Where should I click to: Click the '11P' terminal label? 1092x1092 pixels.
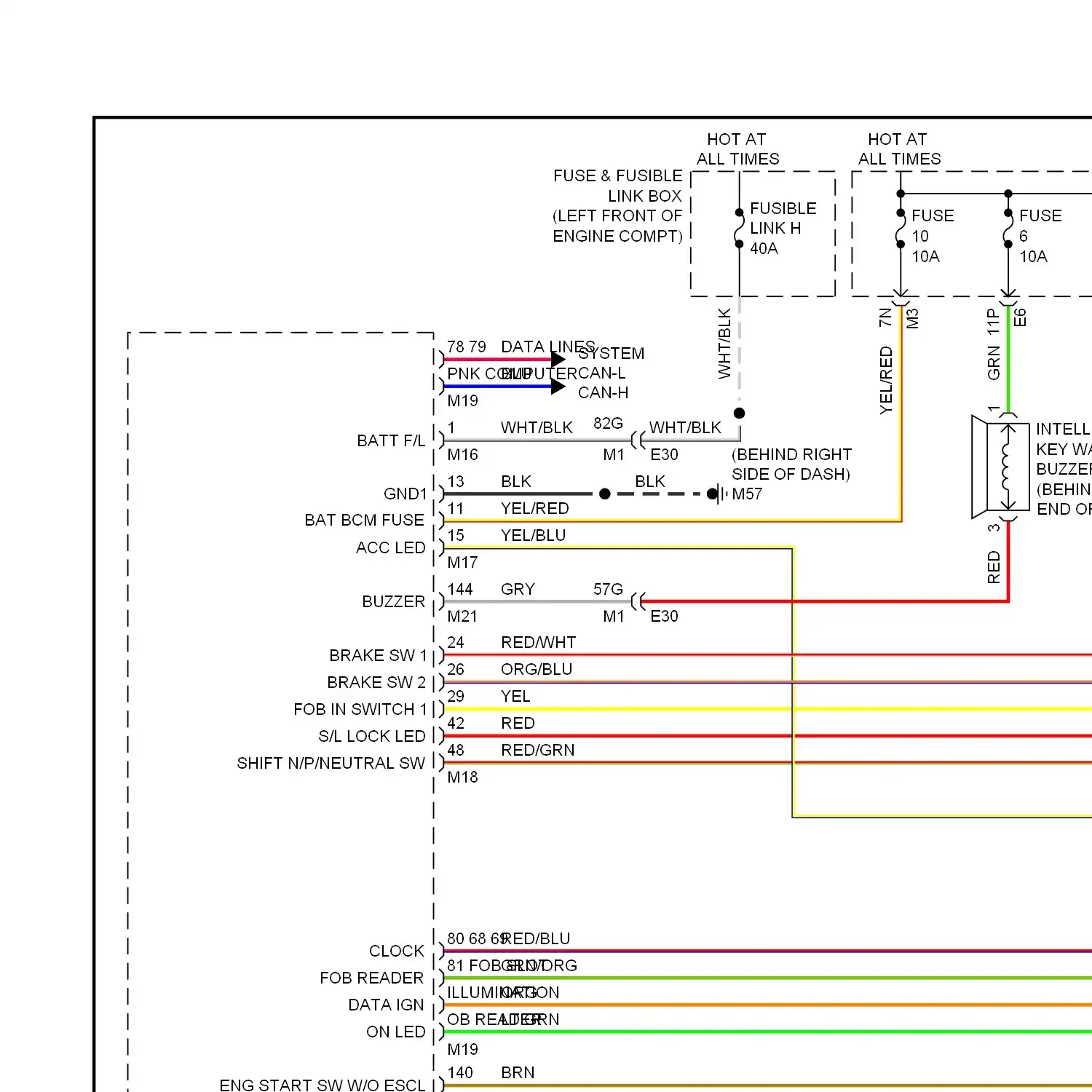pyautogui.click(x=993, y=321)
